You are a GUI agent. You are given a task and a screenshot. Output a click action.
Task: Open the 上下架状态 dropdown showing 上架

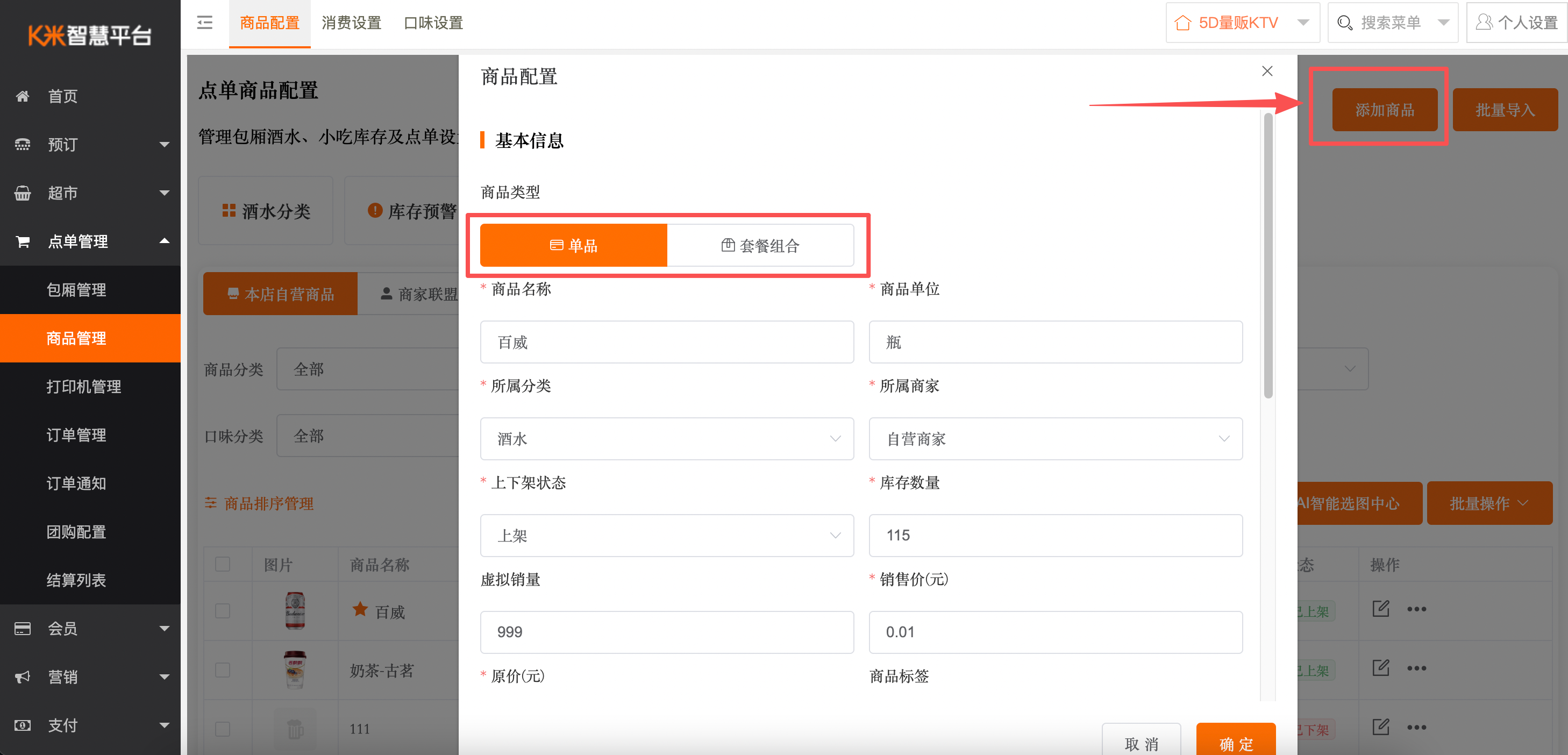click(x=667, y=536)
